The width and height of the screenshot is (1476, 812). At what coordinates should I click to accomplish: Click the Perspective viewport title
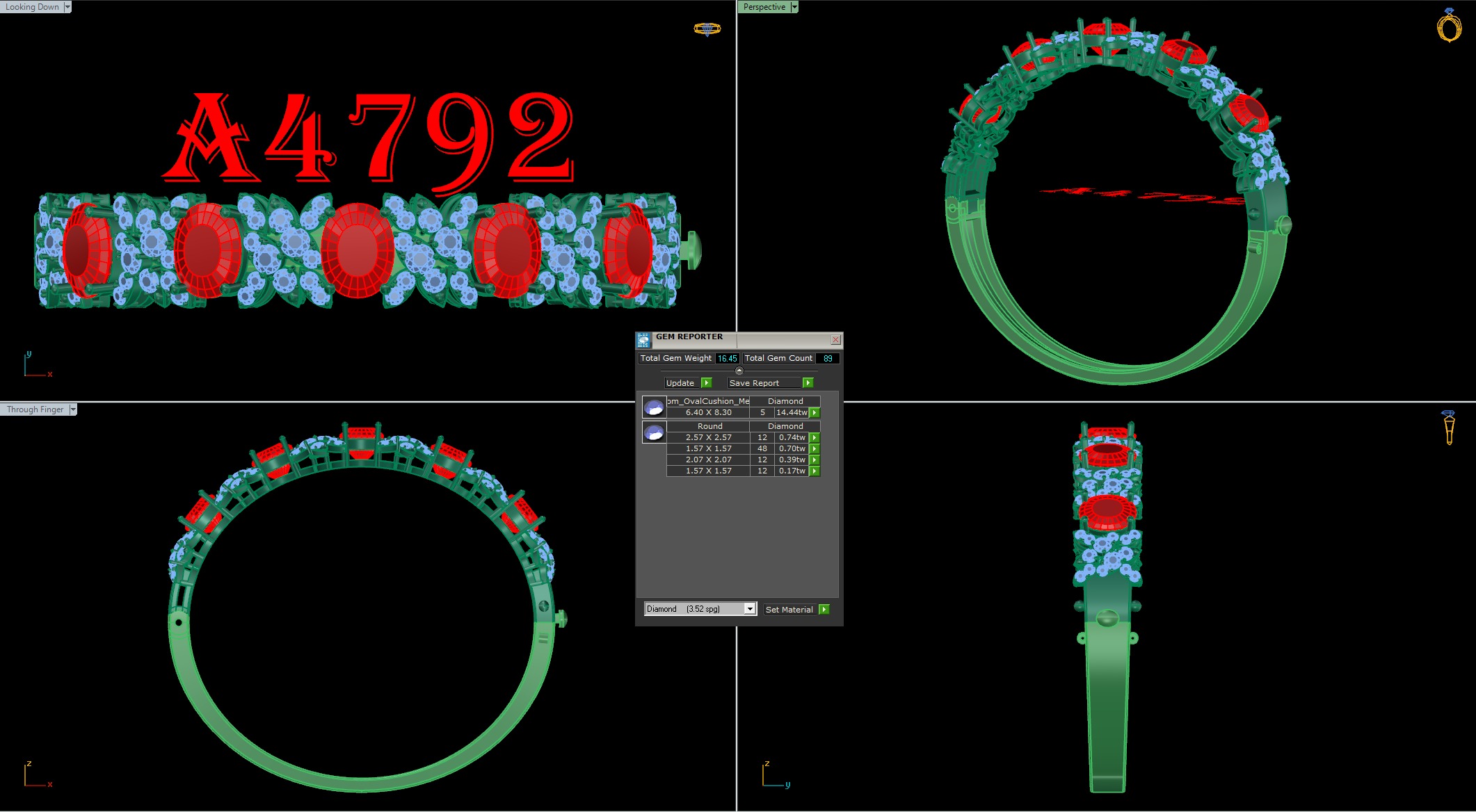764,7
